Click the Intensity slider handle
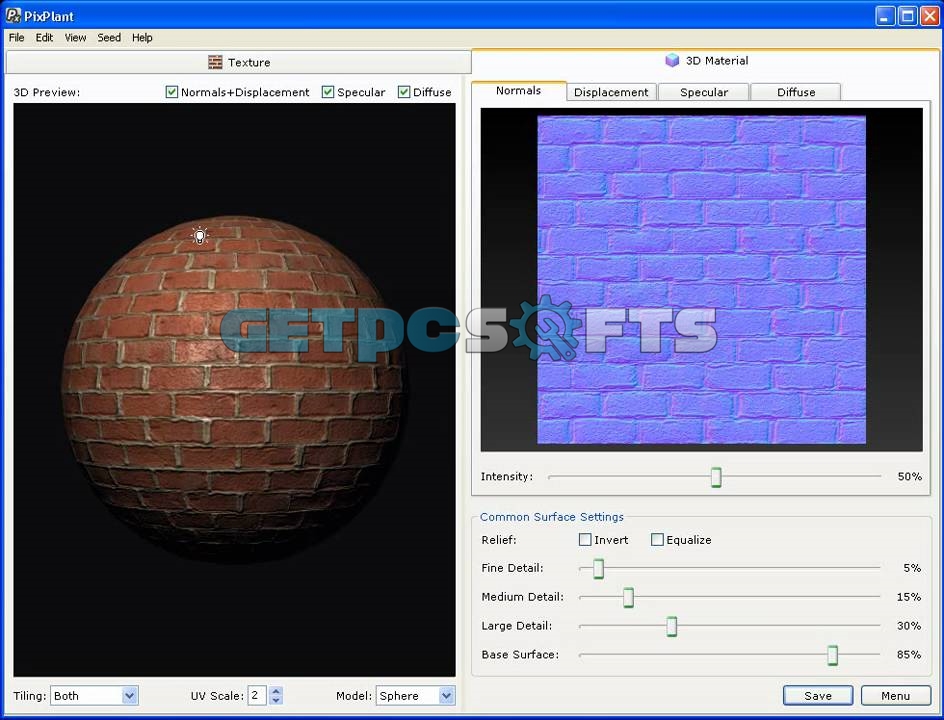 click(716, 477)
